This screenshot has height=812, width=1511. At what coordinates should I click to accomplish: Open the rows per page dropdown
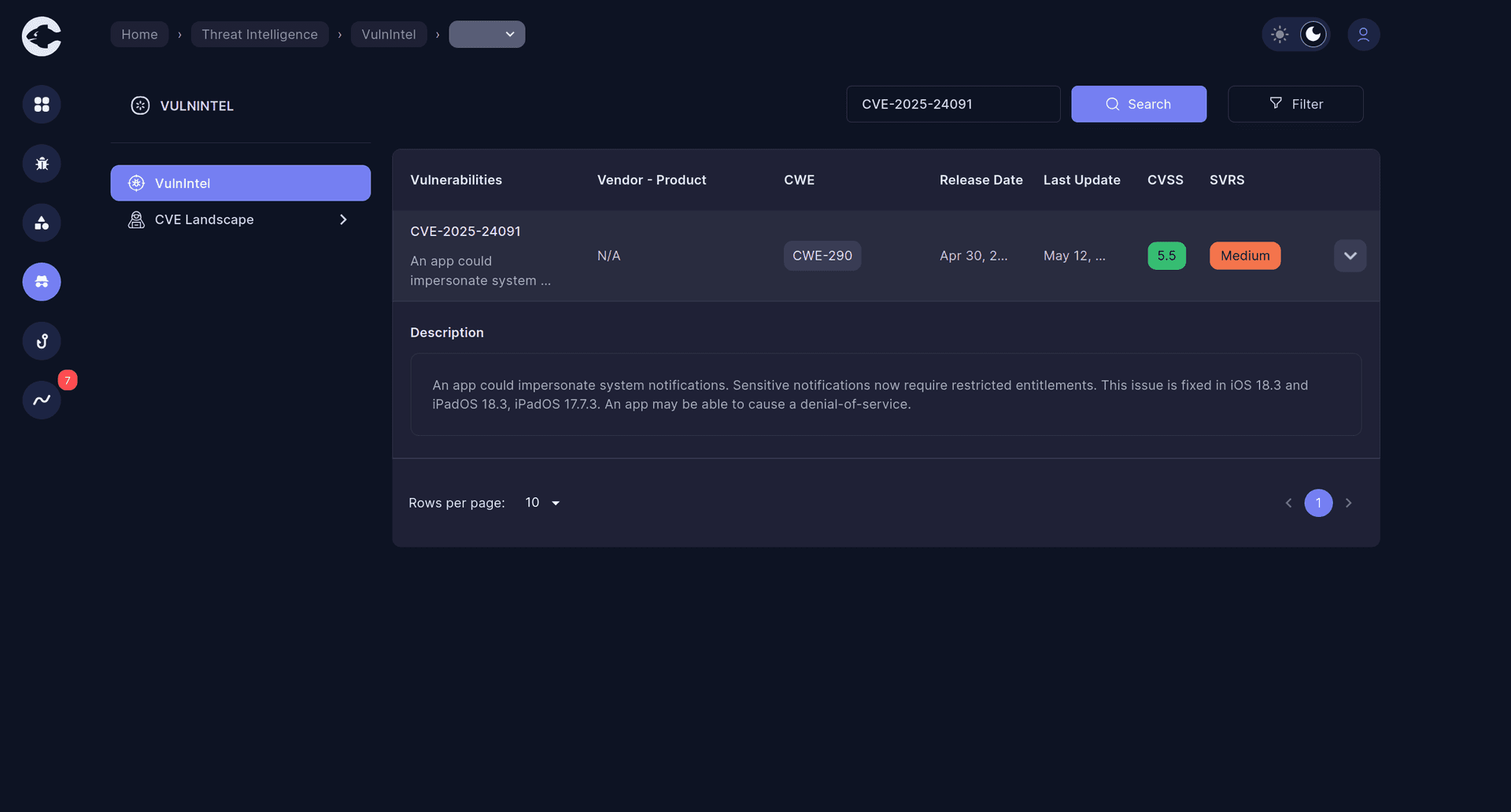click(542, 502)
